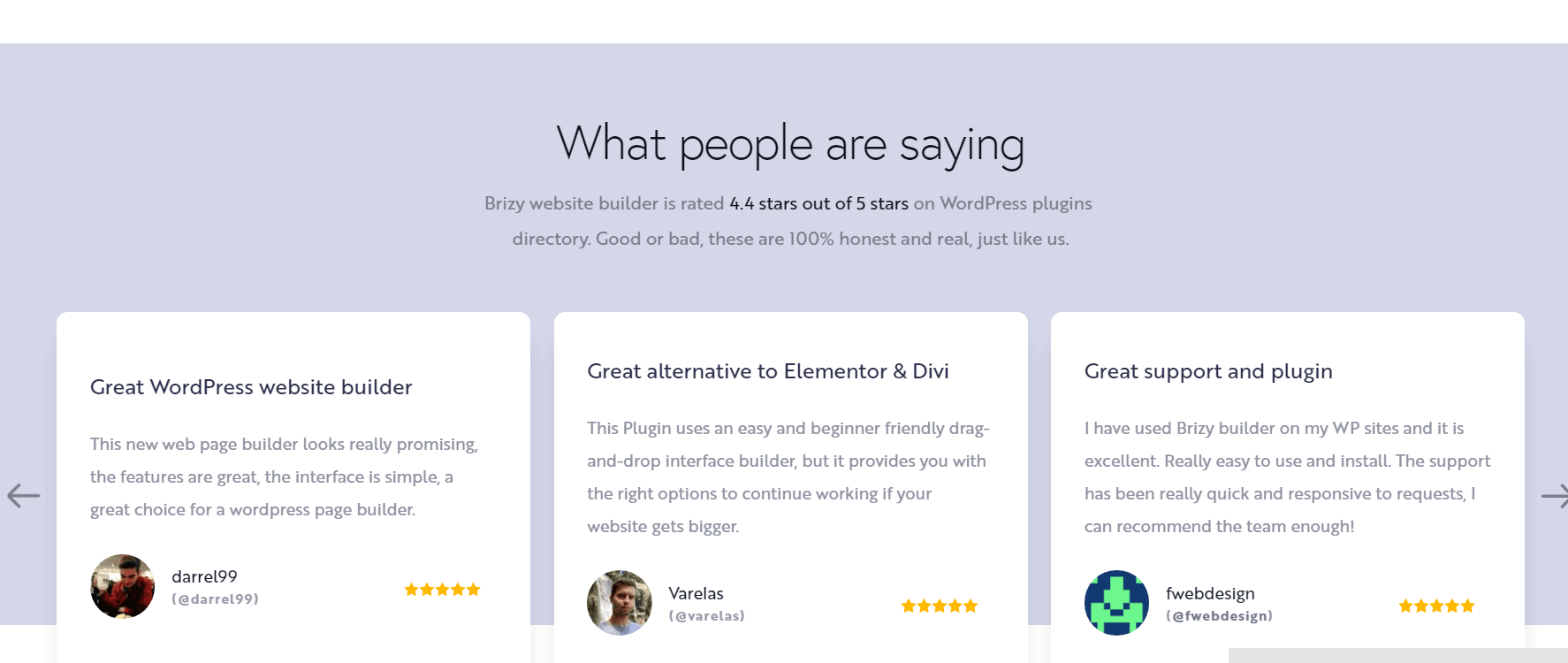The image size is (1568, 663).
Task: Open the 'Great alternative to Elementor & Divi' review
Action: [x=767, y=371]
